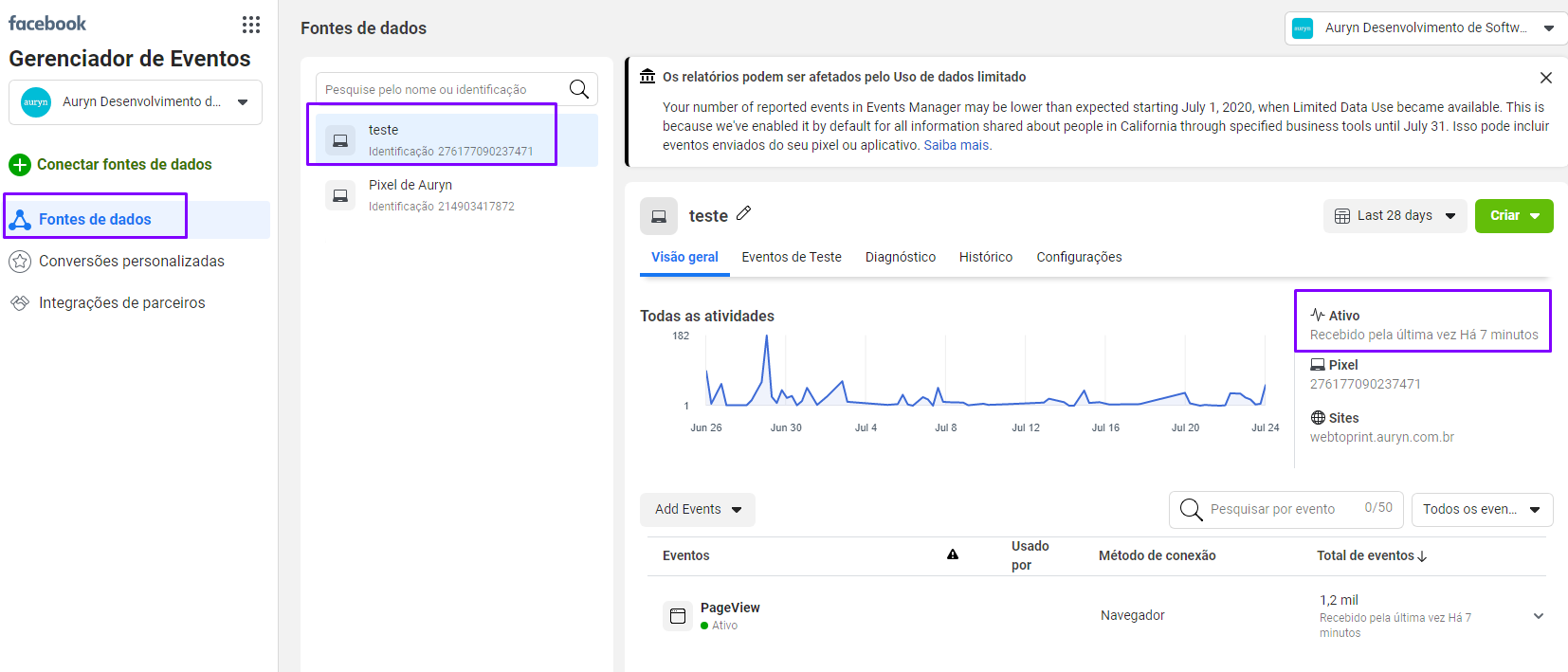Click the warning triangle column header icon
The height and width of the screenshot is (672, 1568).
pos(953,554)
